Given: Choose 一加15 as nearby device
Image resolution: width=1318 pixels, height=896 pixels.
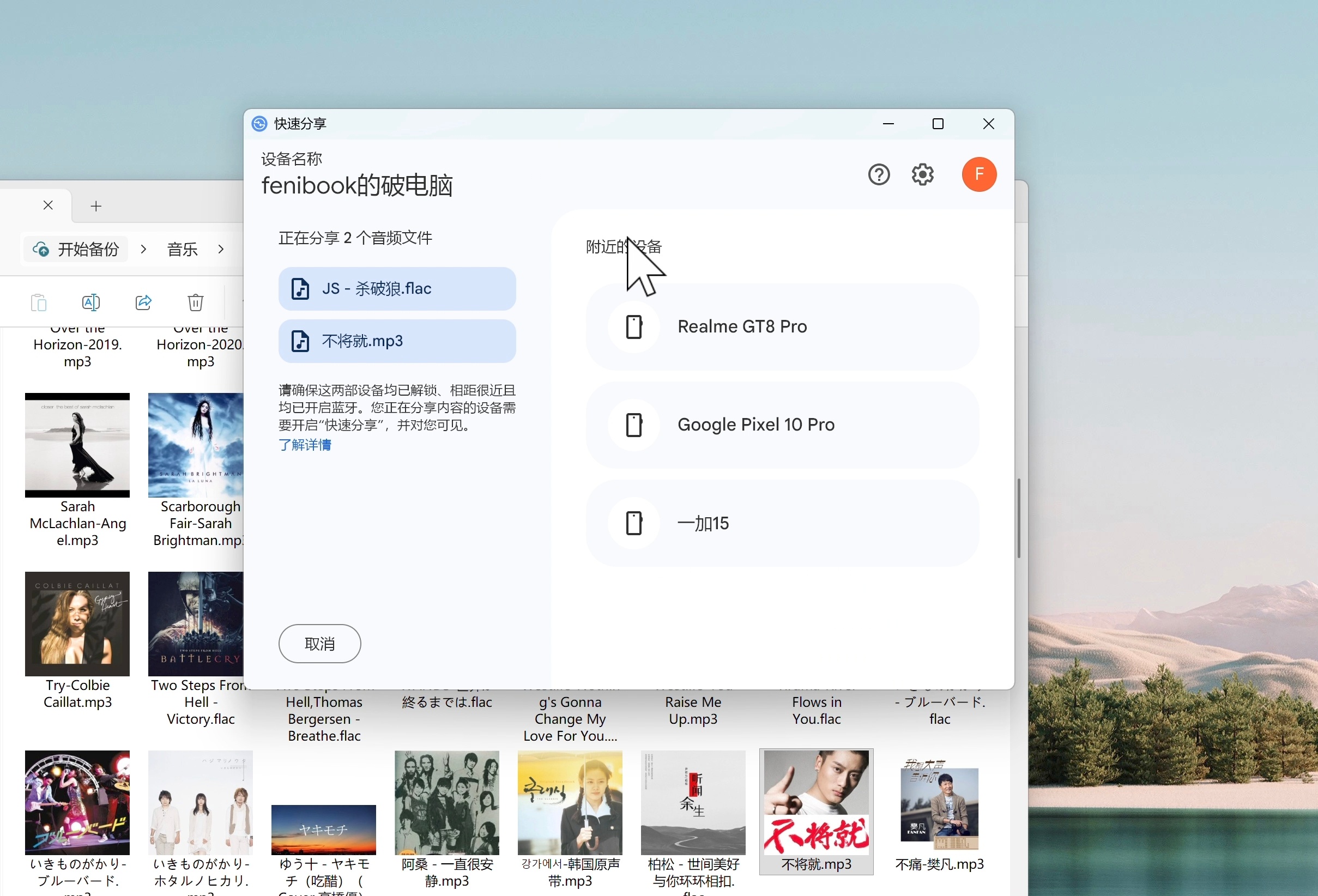Looking at the screenshot, I should coord(782,523).
